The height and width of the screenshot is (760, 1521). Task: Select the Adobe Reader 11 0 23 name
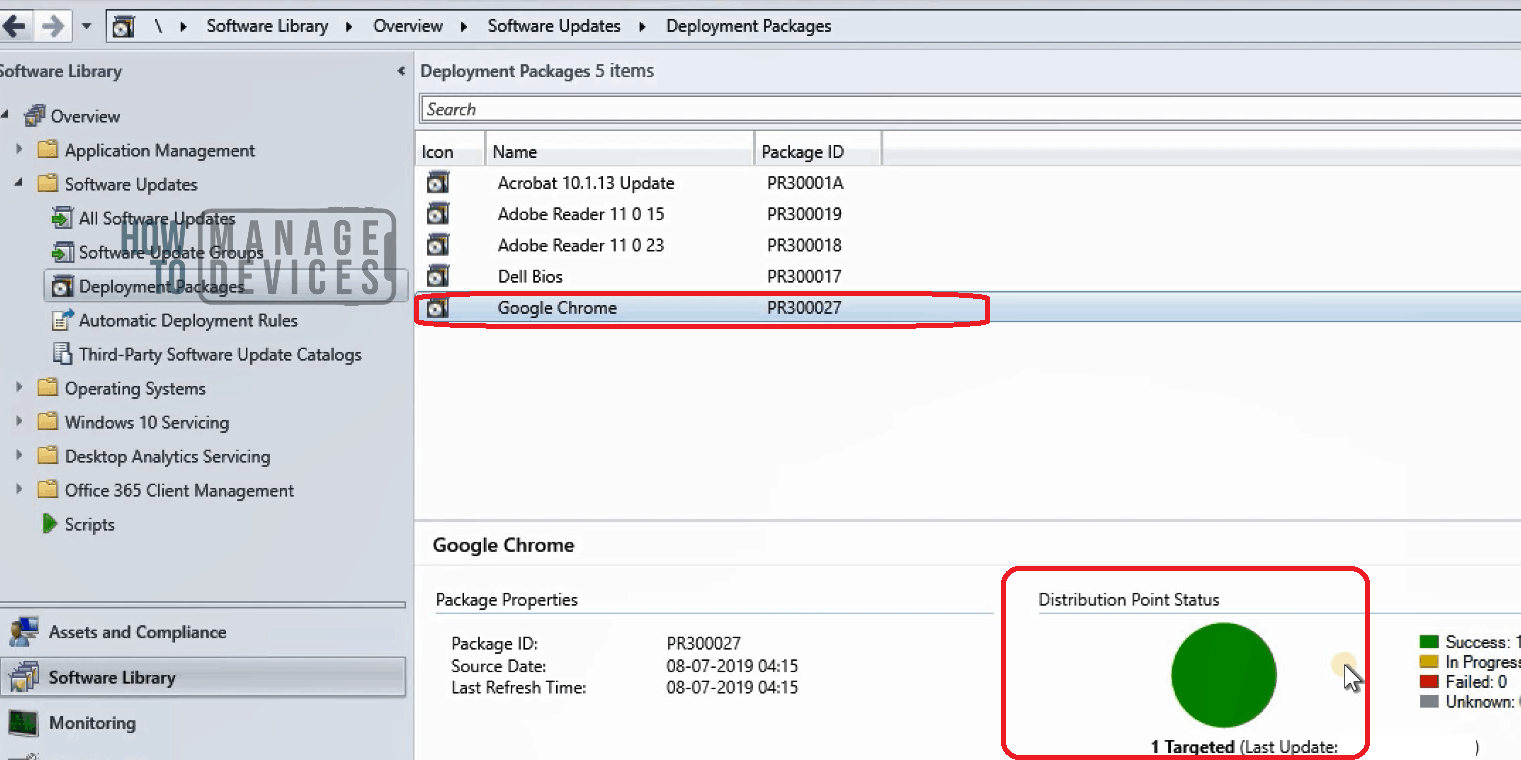click(581, 245)
